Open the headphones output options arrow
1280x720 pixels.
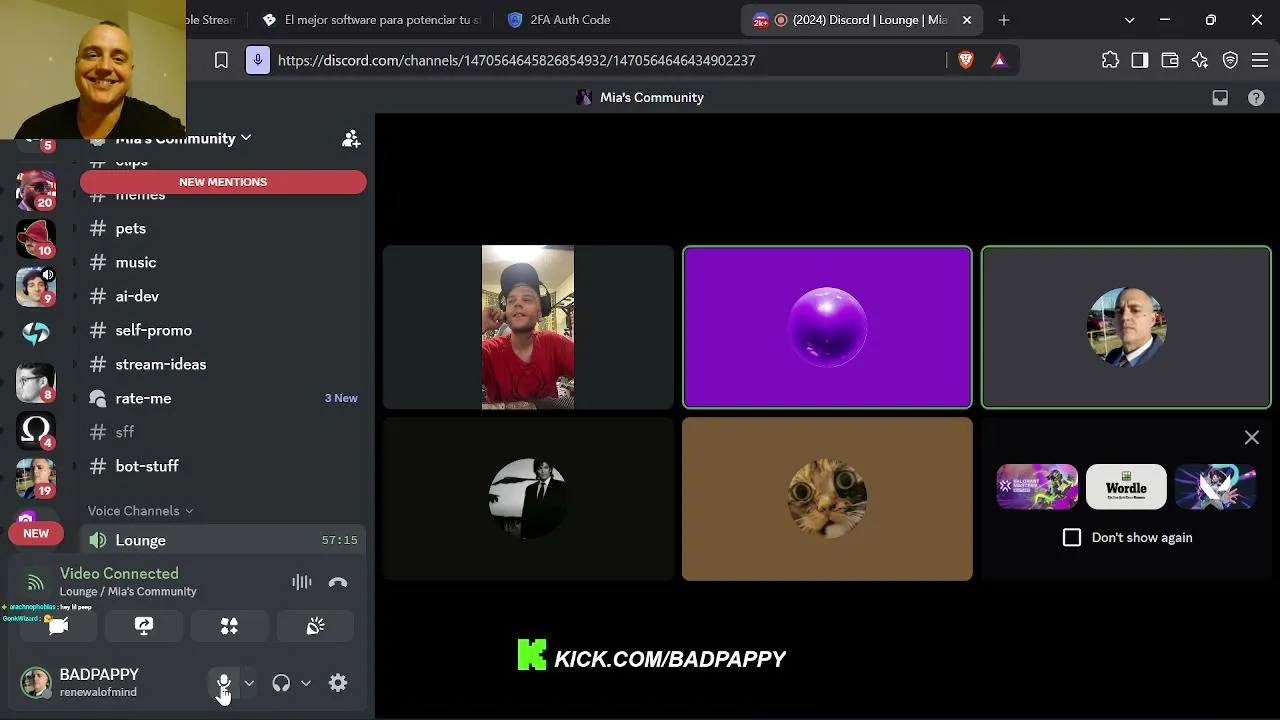tap(306, 683)
